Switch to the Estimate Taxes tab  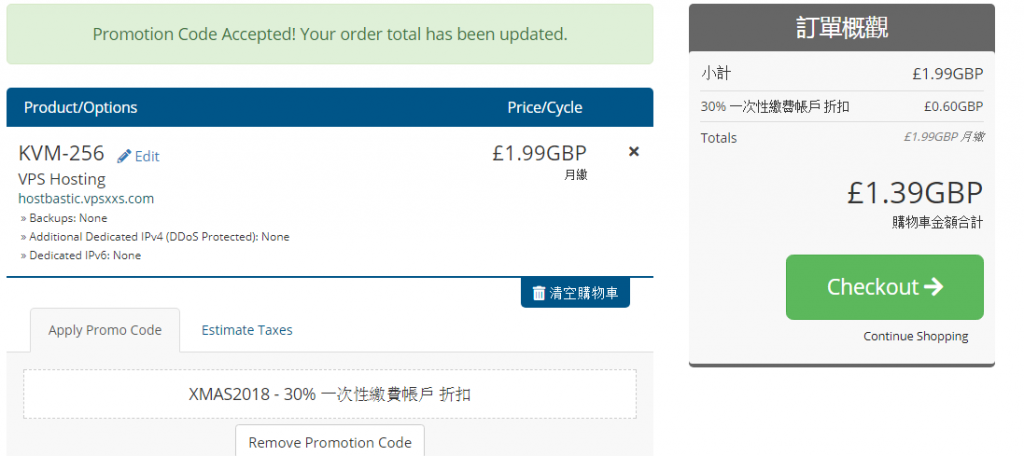[247, 330]
